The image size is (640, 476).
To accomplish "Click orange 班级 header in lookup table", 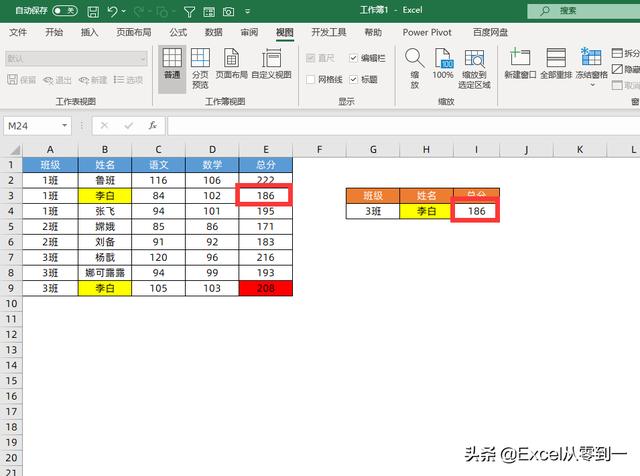I will [373, 196].
